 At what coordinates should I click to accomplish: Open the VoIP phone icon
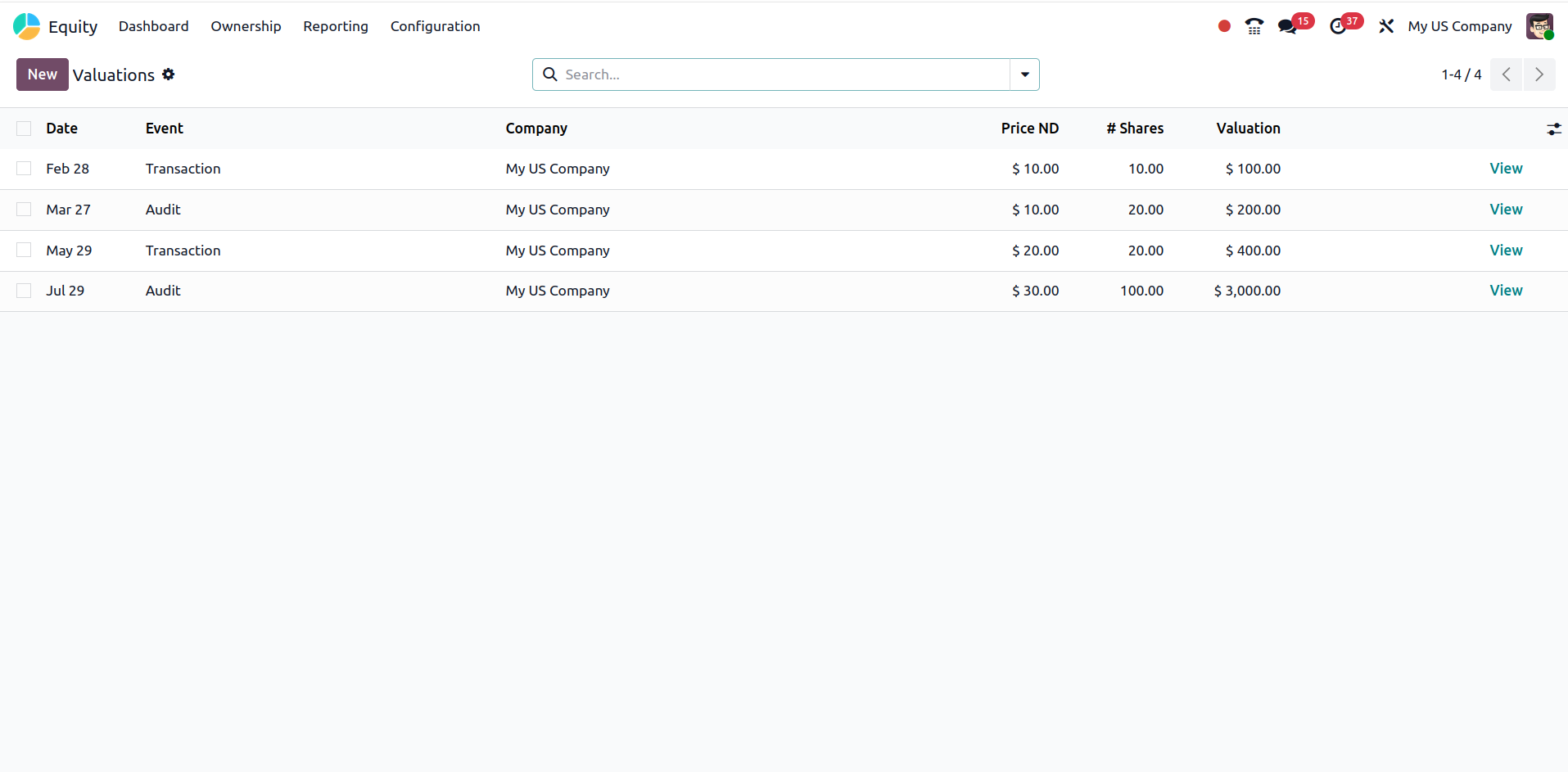(1254, 26)
